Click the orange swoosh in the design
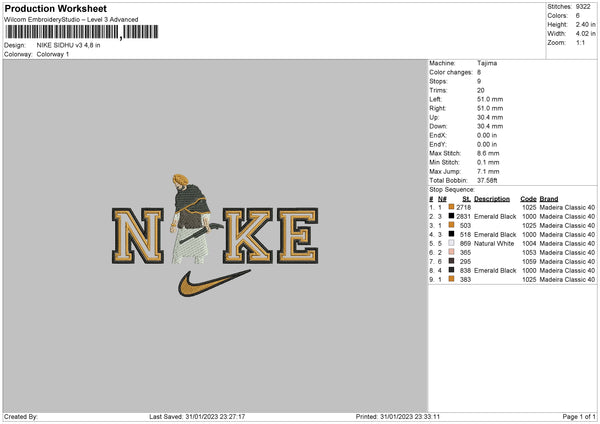Viewport: 600px width, 424px height. click(x=214, y=283)
